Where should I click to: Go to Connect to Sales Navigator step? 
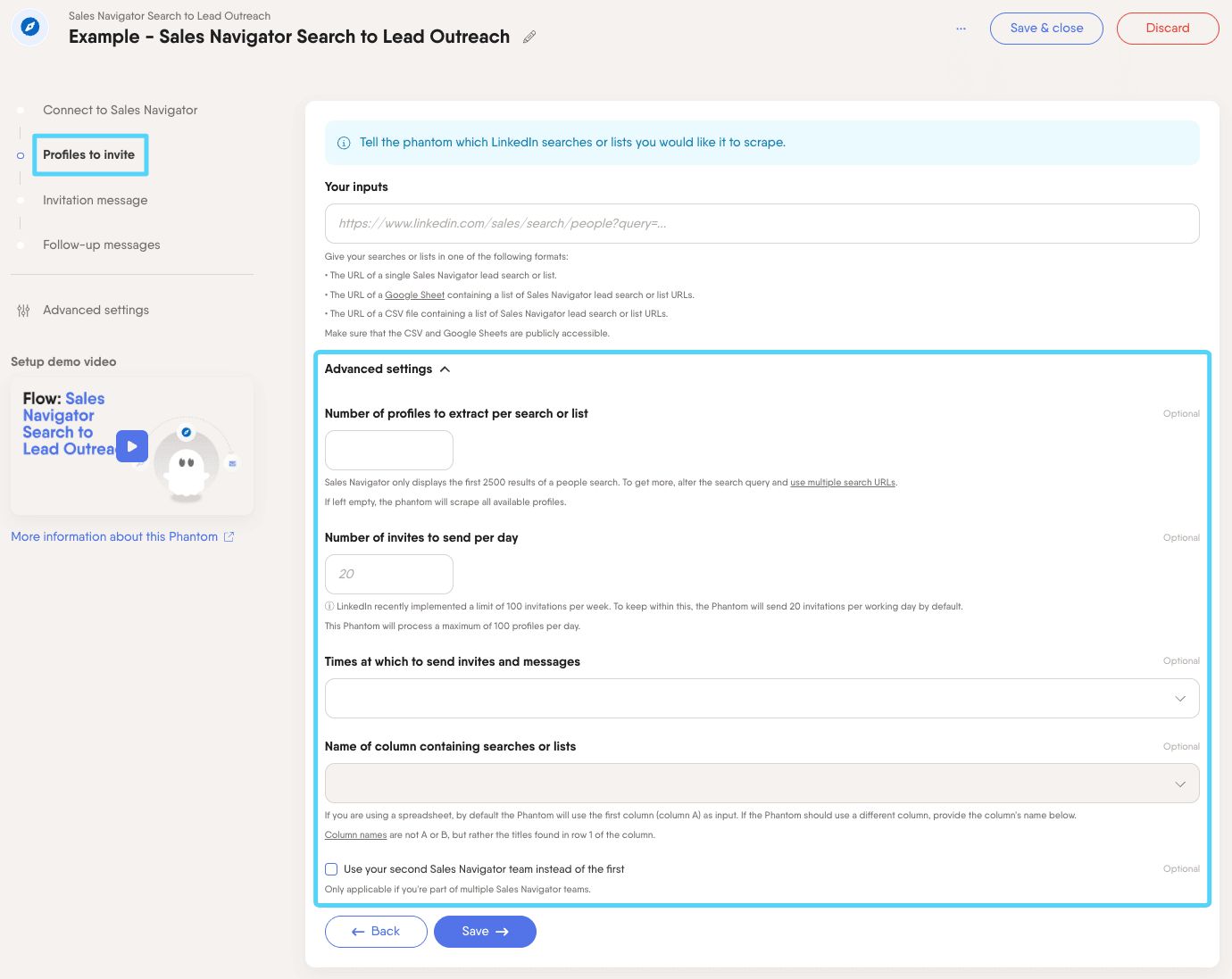120,110
